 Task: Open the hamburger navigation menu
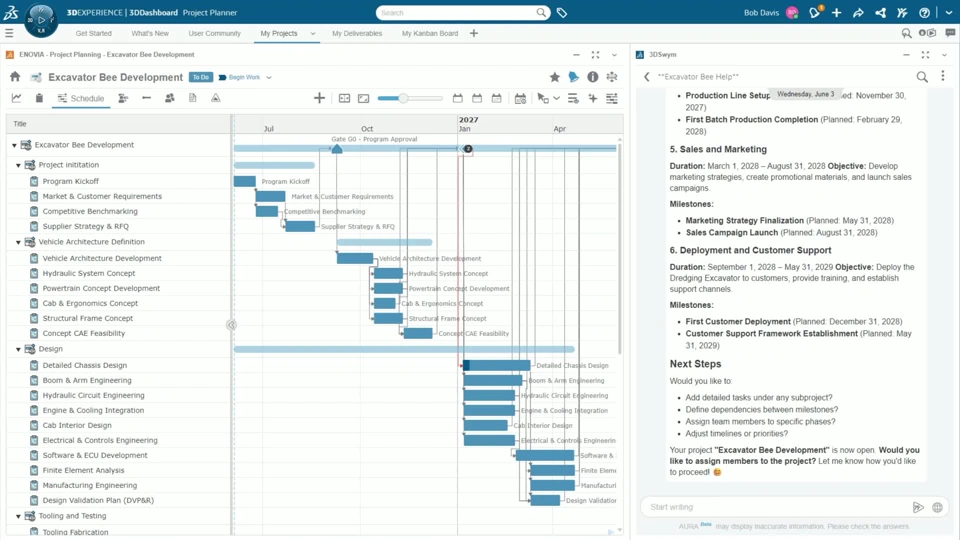point(9,33)
